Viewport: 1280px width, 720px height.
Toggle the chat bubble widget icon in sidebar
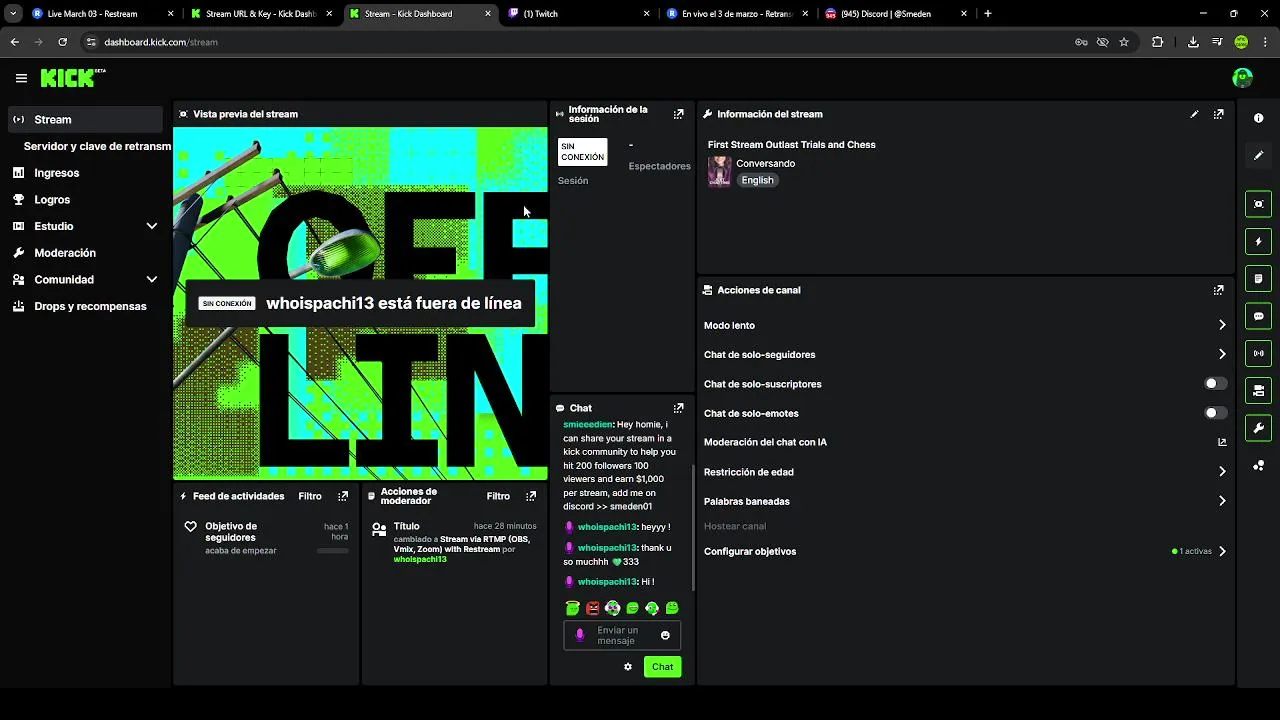1258,316
